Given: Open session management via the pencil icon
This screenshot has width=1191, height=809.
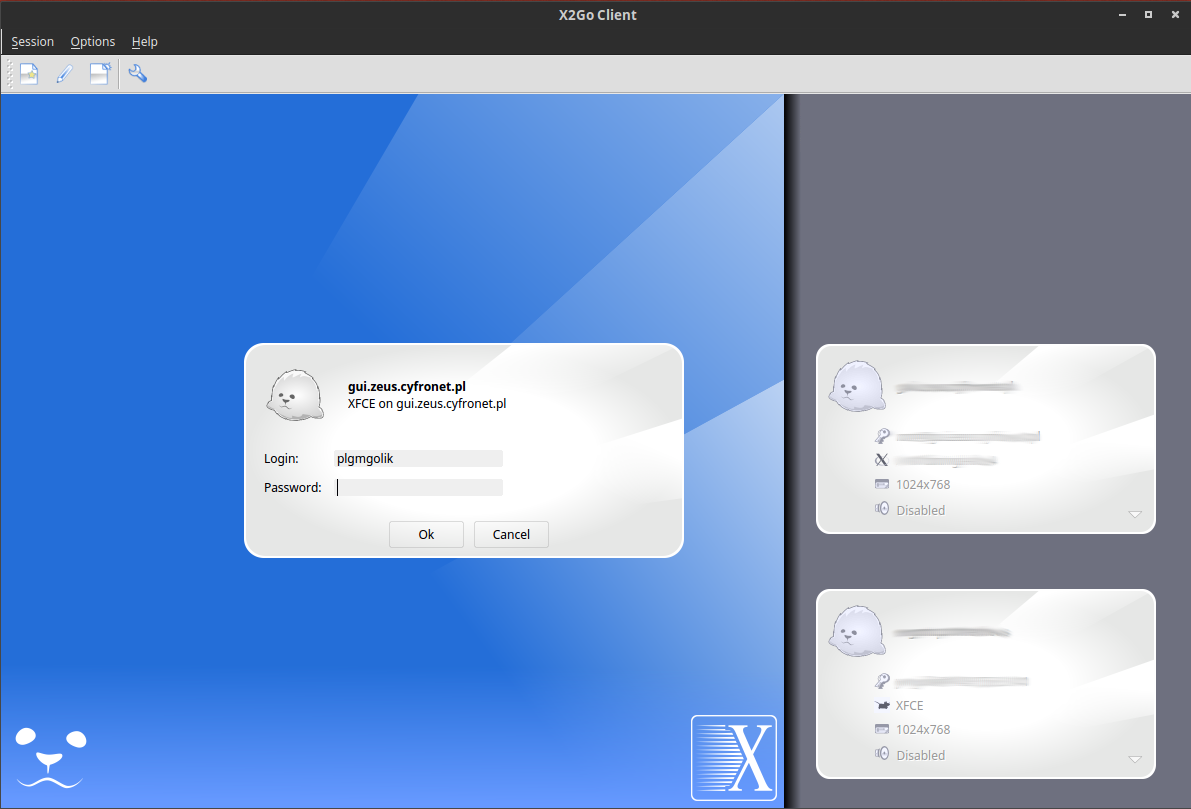Looking at the screenshot, I should pyautogui.click(x=65, y=74).
